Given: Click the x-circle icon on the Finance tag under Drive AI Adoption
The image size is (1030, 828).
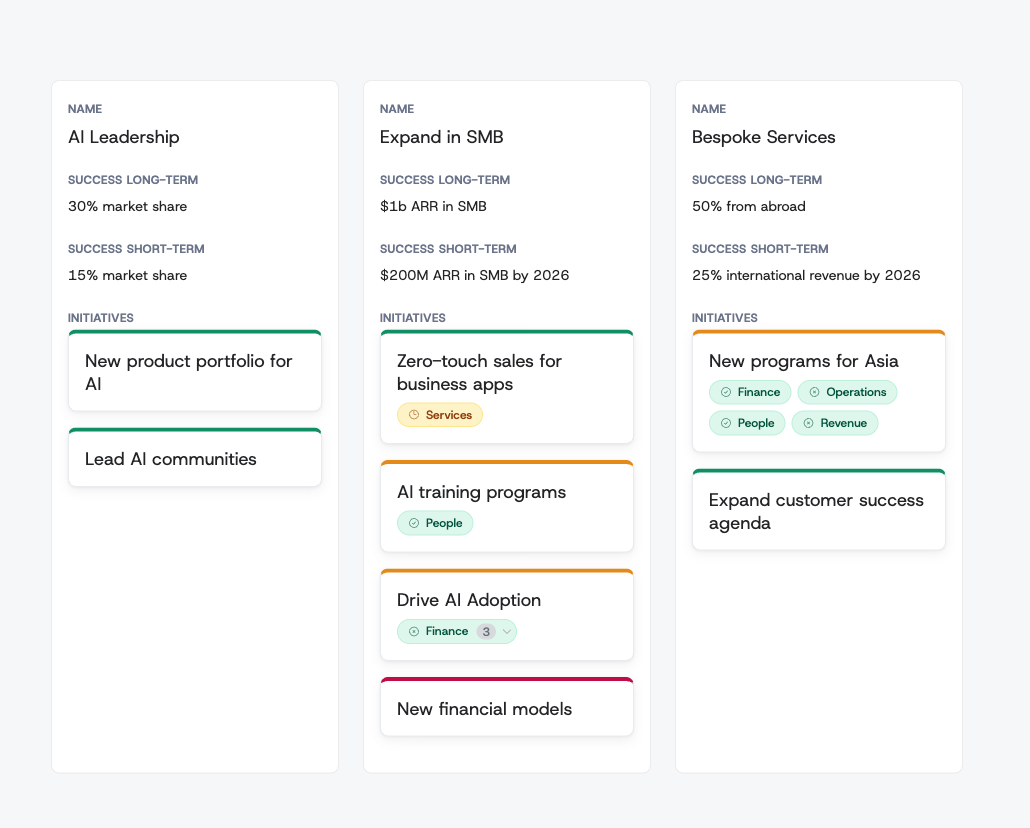Looking at the screenshot, I should point(414,632).
